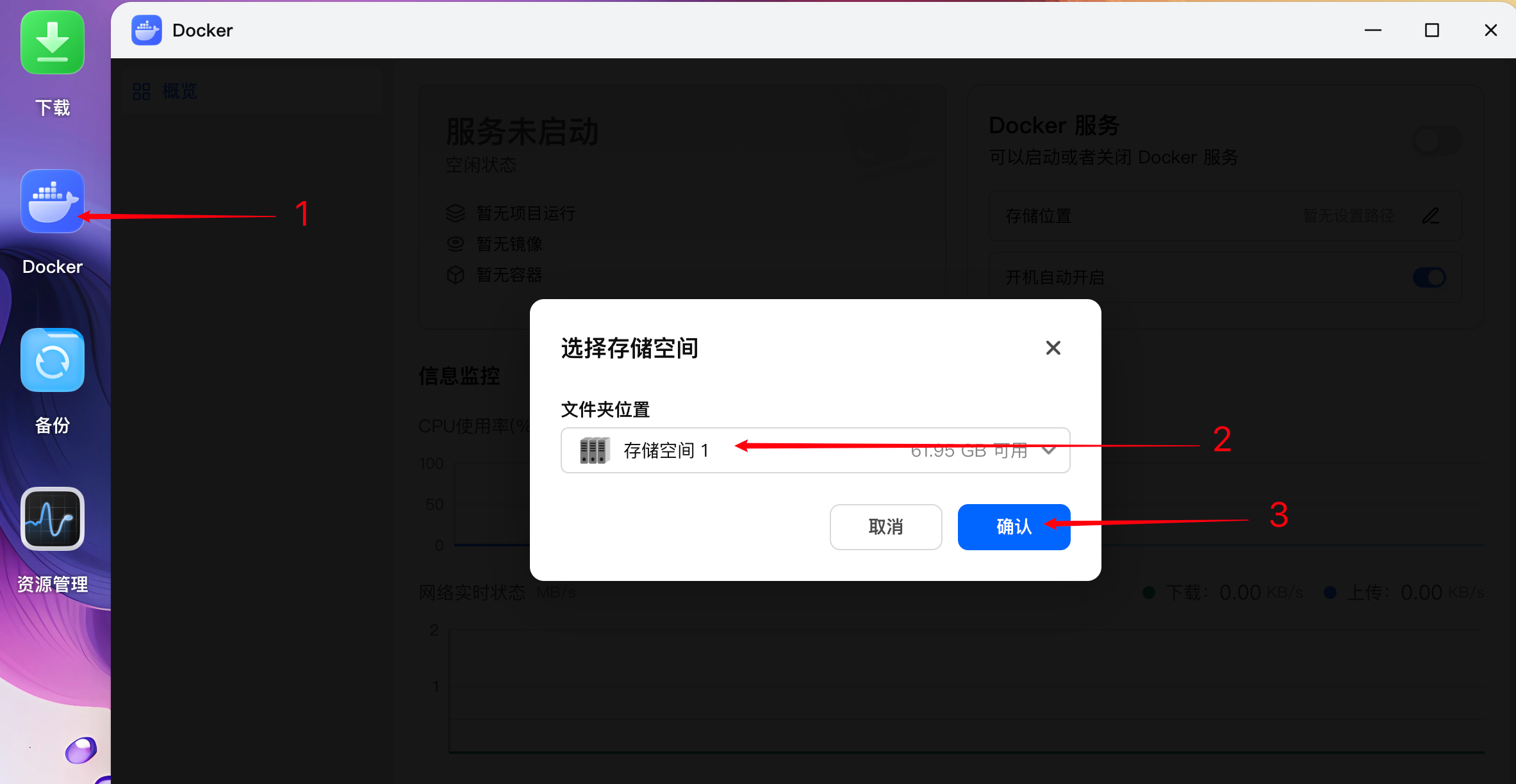Click the 取消 cancel button
This screenshot has height=784, width=1516.
coord(886,527)
